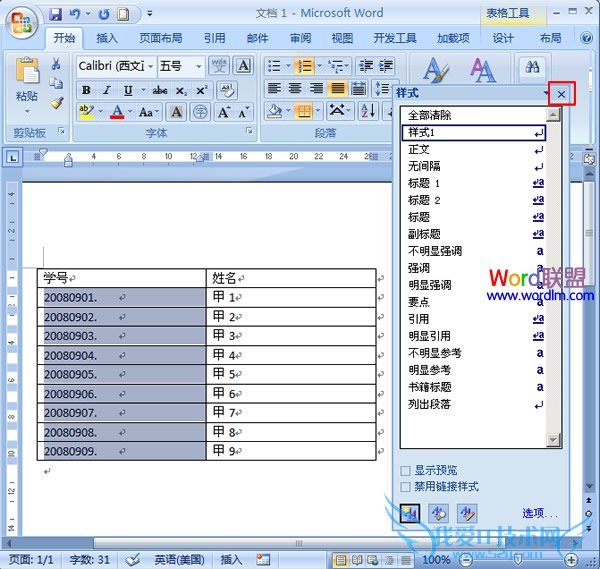Open Quick Styles gallery
This screenshot has height=569, width=600.
click(x=435, y=70)
